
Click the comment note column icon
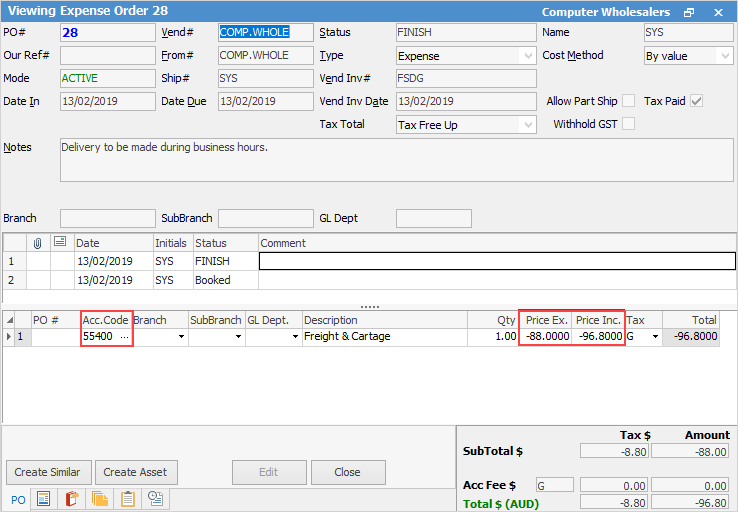pyautogui.click(x=60, y=242)
